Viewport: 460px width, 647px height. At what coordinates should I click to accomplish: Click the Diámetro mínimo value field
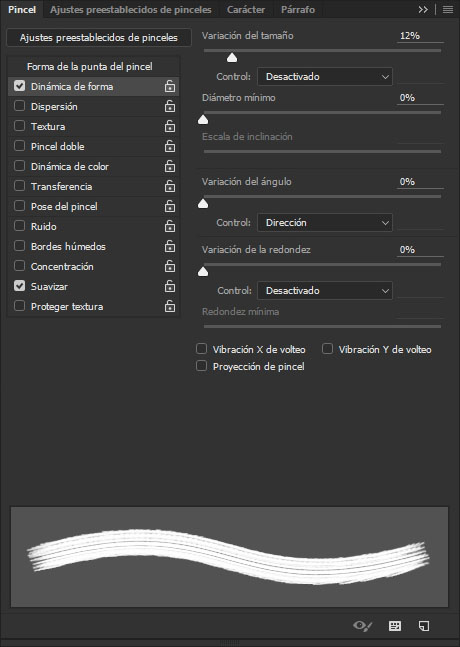420,98
